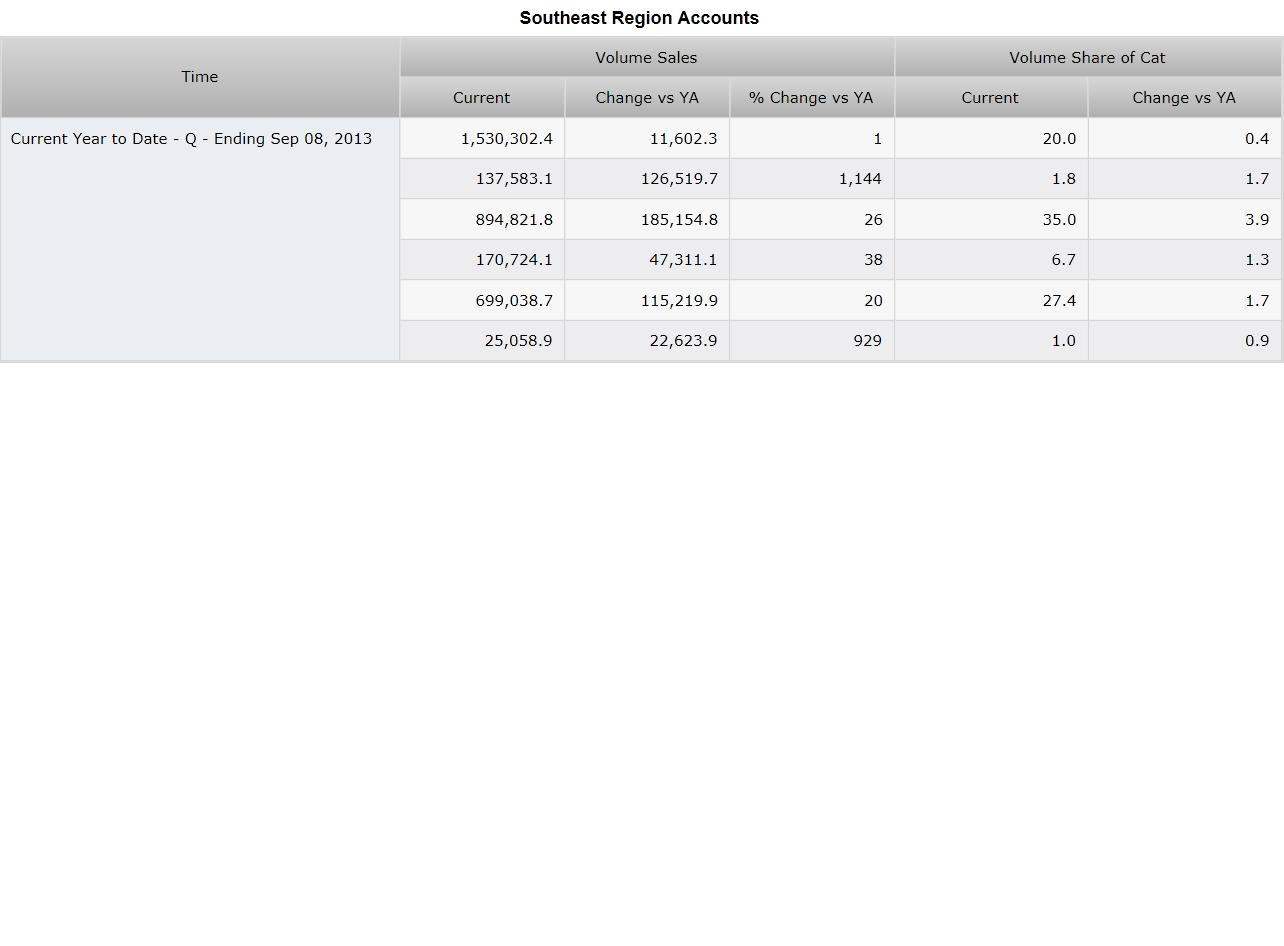The image size is (1284, 946).
Task: Click the Volume Share of Cat header
Action: click(1088, 57)
